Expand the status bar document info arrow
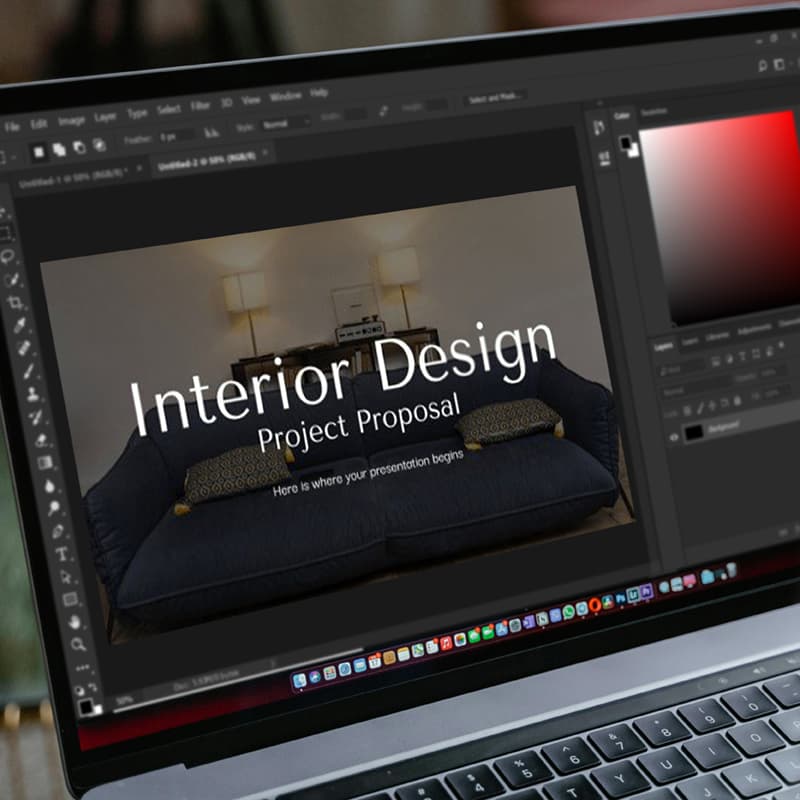The image size is (800, 800). (x=272, y=664)
